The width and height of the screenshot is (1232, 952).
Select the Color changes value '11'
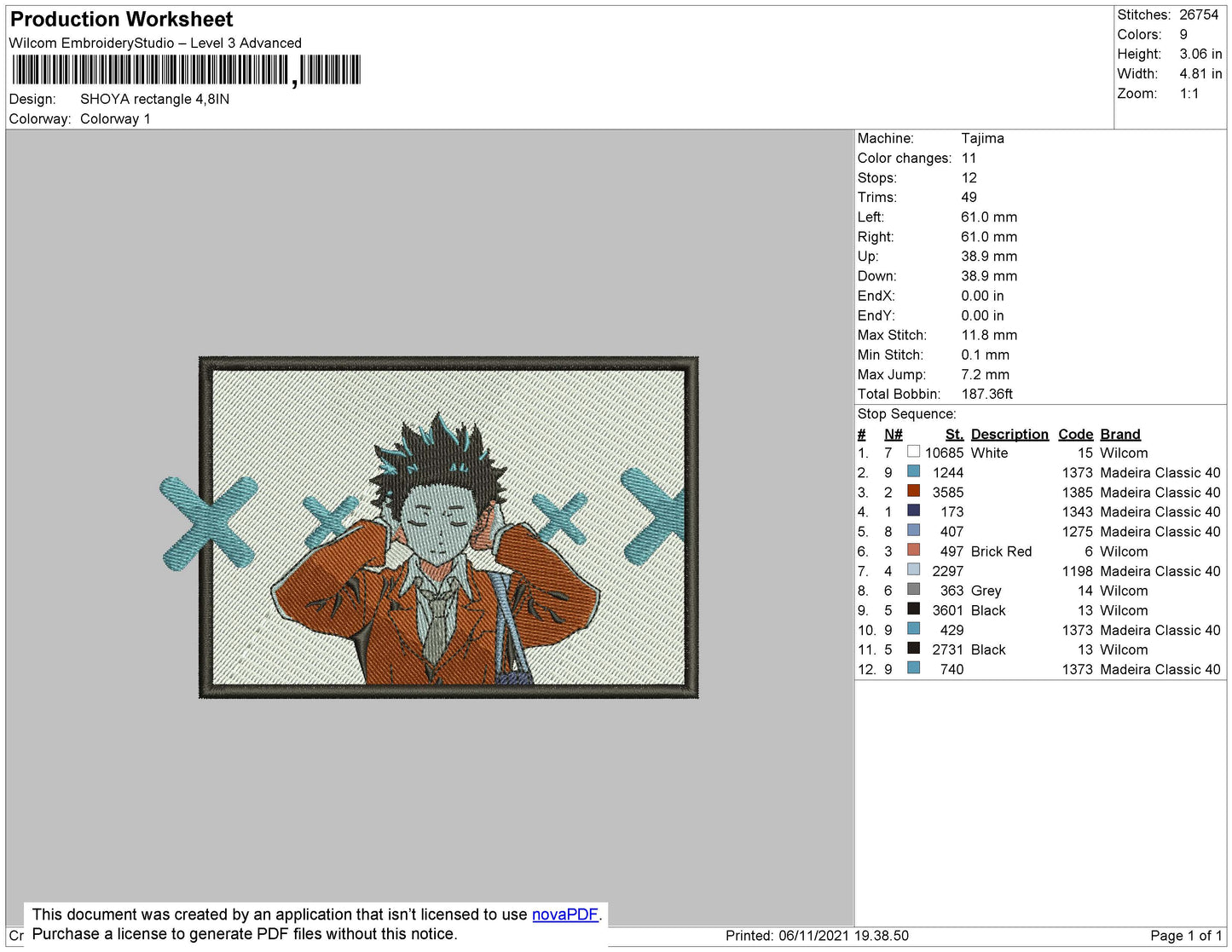coord(969,158)
